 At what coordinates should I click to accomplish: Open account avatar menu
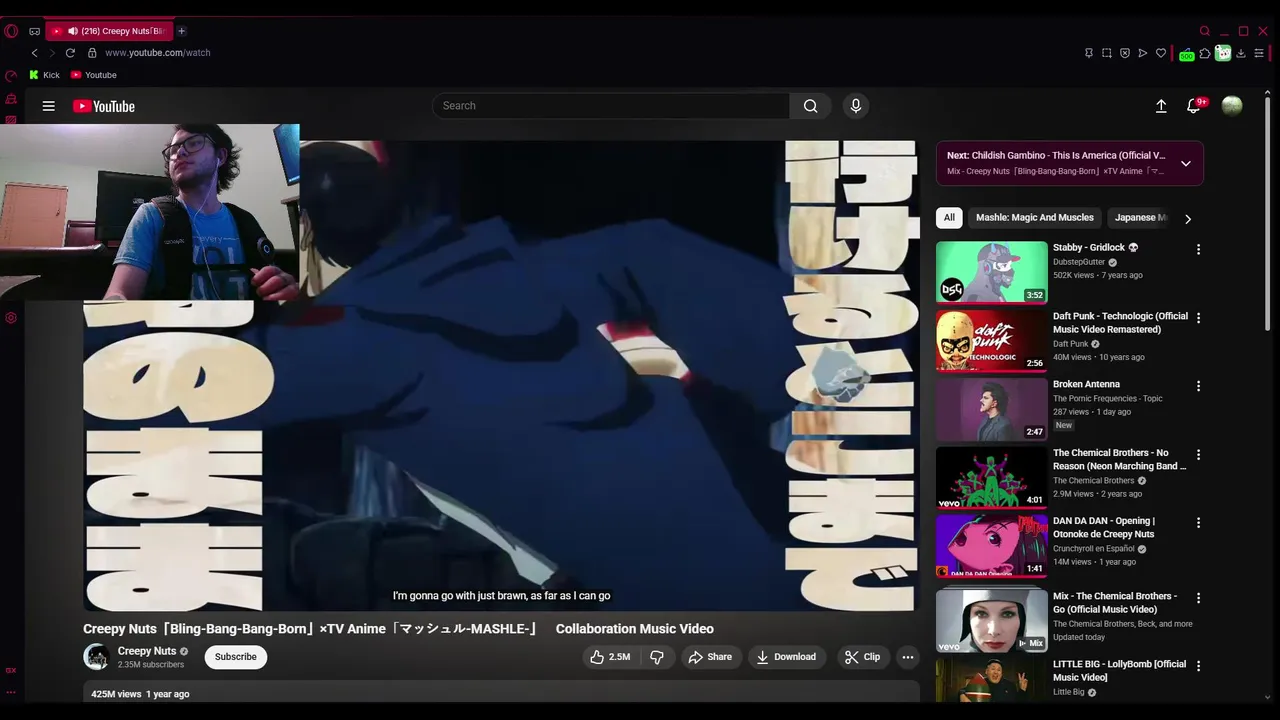coord(1232,106)
